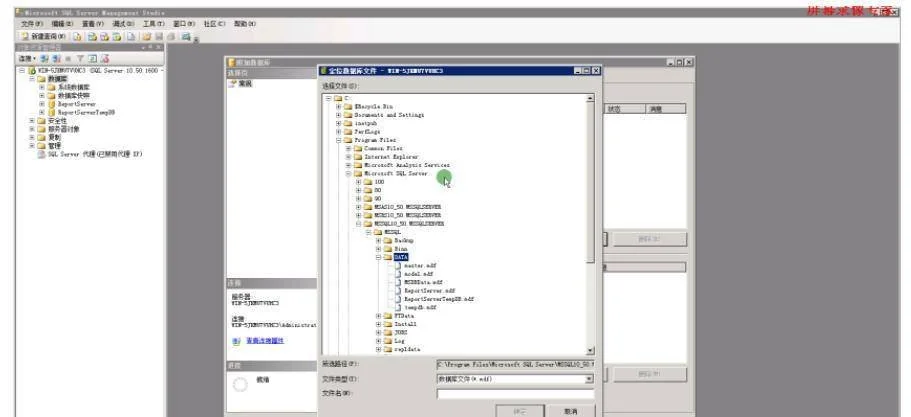Viewport: 911px width, 417px height.
Task: Click the ReportServer database icon in Object Explorer
Action: click(52, 103)
